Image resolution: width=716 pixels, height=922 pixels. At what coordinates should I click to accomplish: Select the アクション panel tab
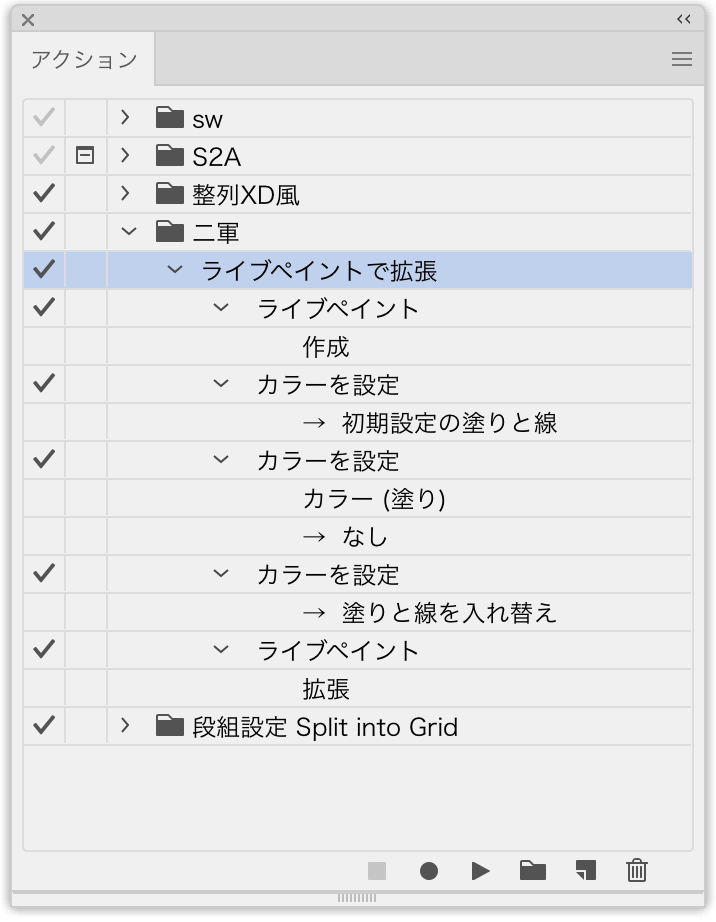(83, 59)
